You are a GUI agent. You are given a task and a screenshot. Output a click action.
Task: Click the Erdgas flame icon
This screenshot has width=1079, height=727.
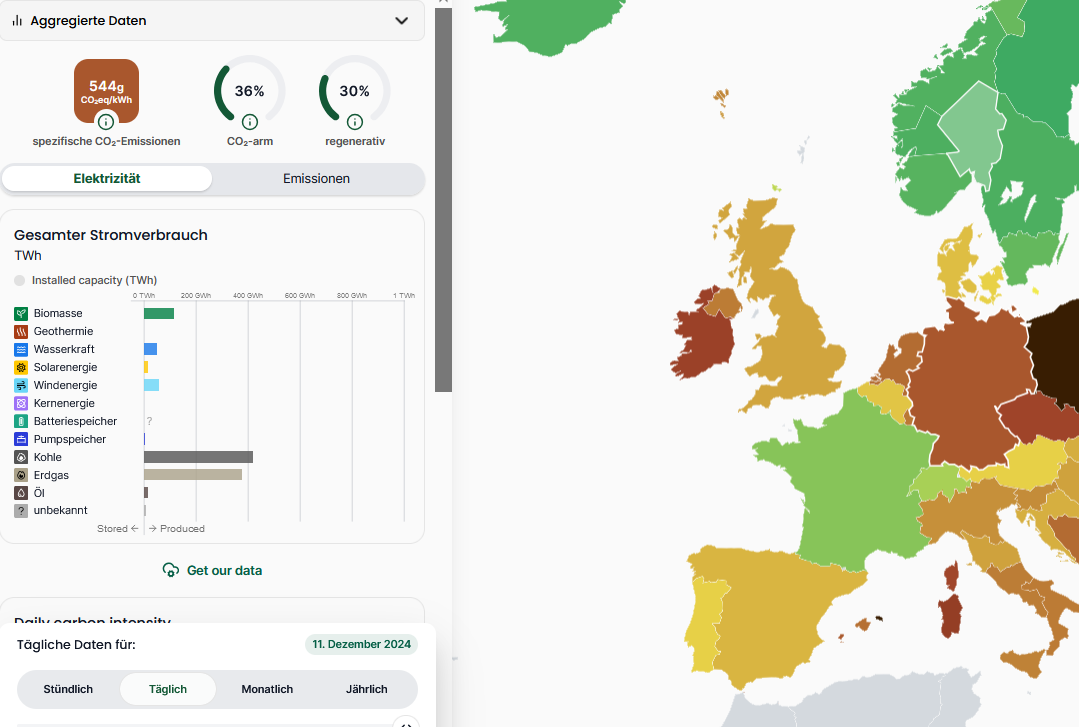[21, 475]
